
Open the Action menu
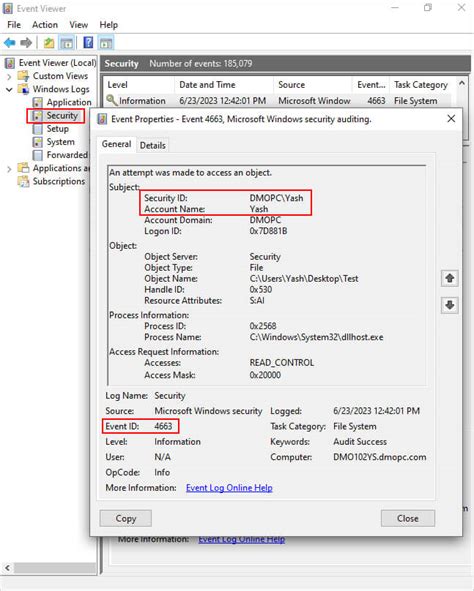tap(45, 25)
